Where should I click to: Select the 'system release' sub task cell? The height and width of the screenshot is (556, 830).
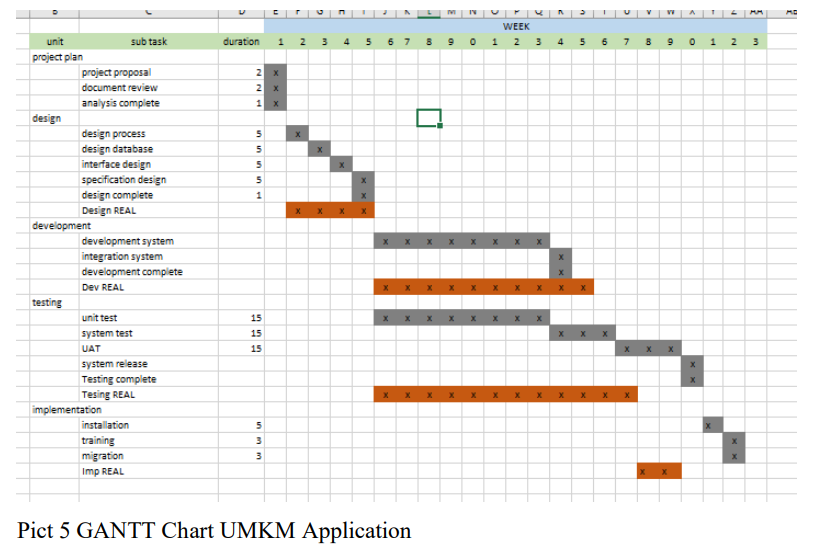149,364
